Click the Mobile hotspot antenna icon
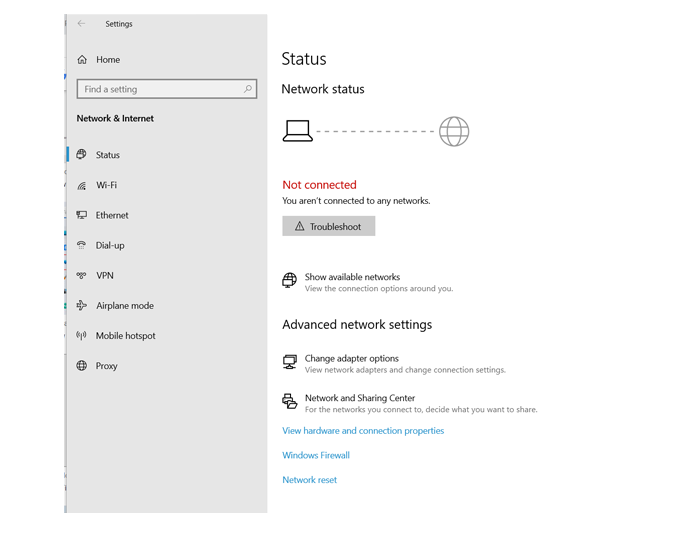The width and height of the screenshot is (700, 534). tap(81, 335)
